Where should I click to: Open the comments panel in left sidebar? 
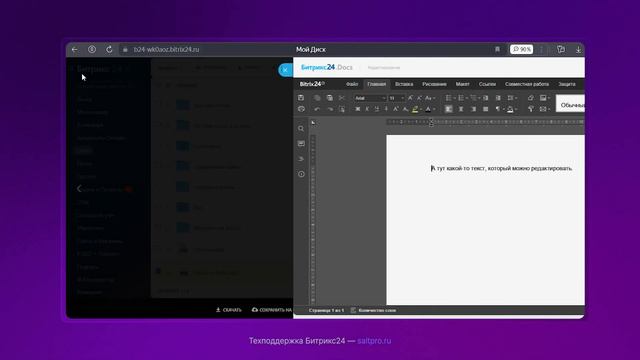(301, 144)
